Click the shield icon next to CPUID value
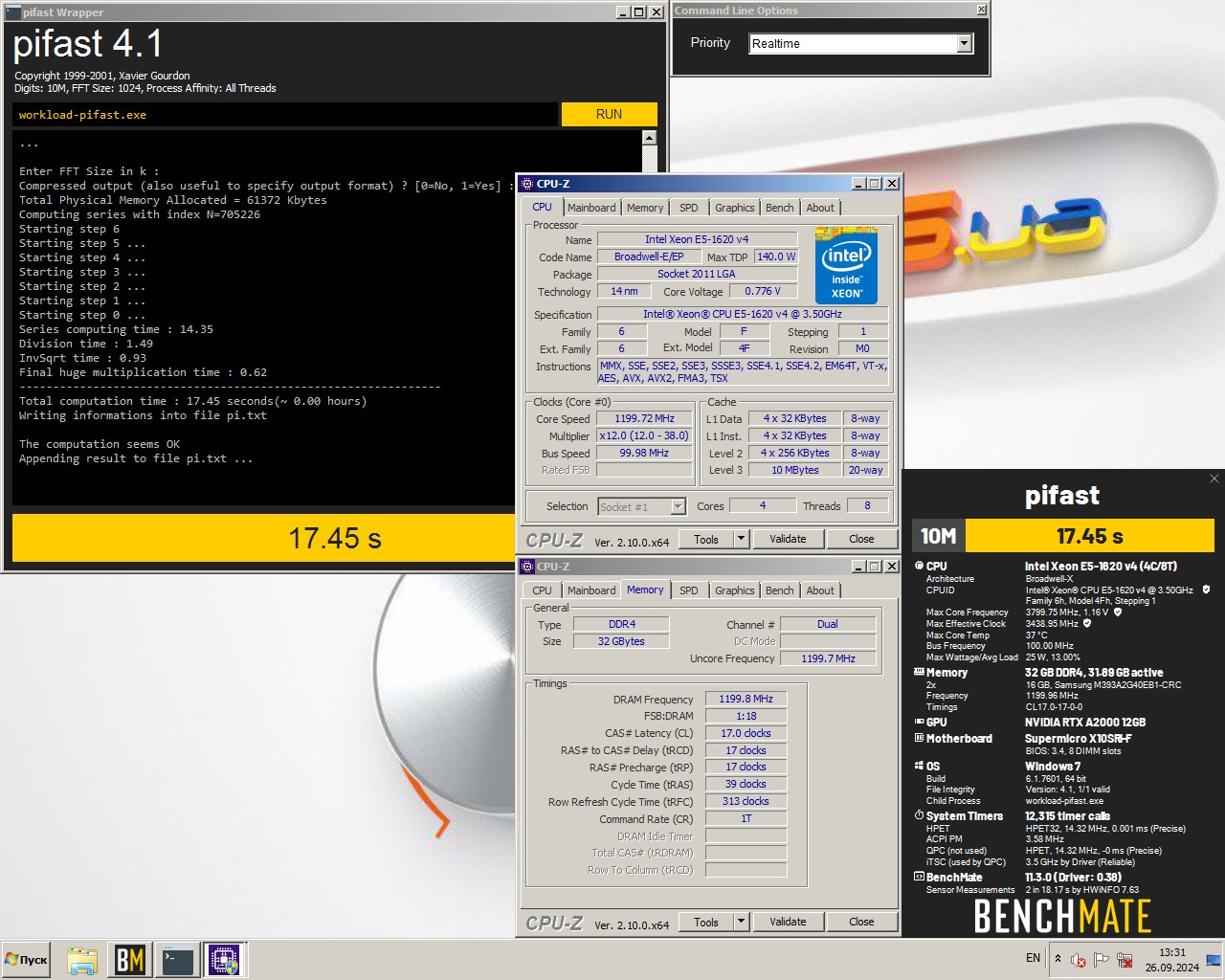 pyautogui.click(x=1206, y=590)
